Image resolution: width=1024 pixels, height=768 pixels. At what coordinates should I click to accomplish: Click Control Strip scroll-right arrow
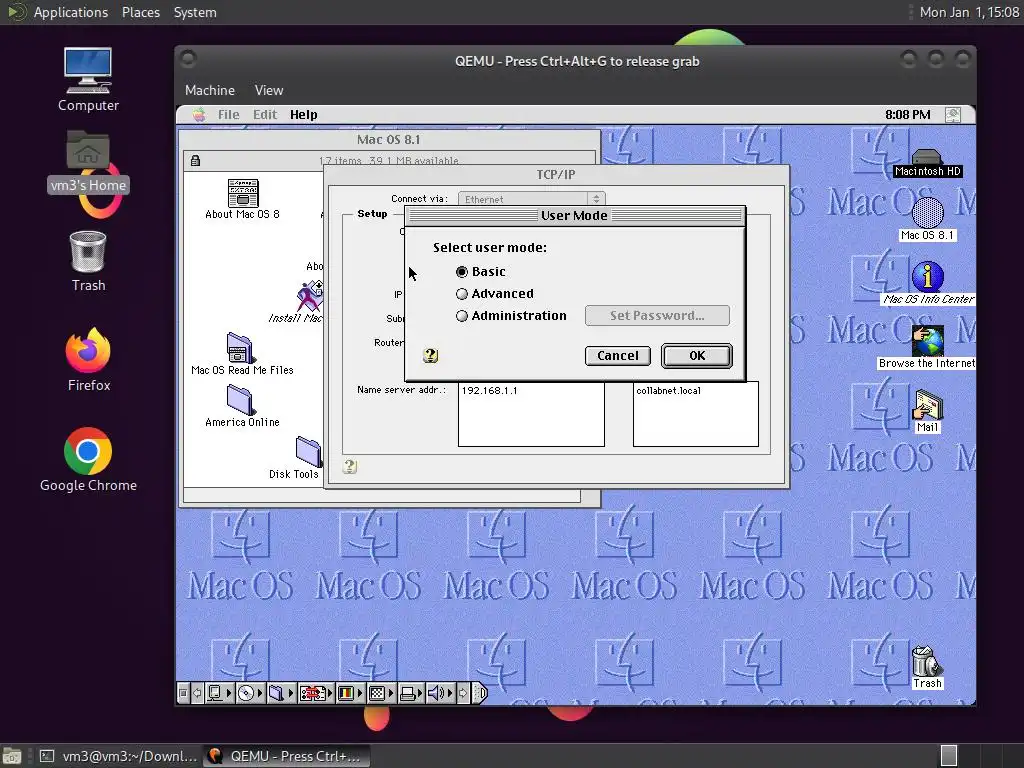click(463, 693)
